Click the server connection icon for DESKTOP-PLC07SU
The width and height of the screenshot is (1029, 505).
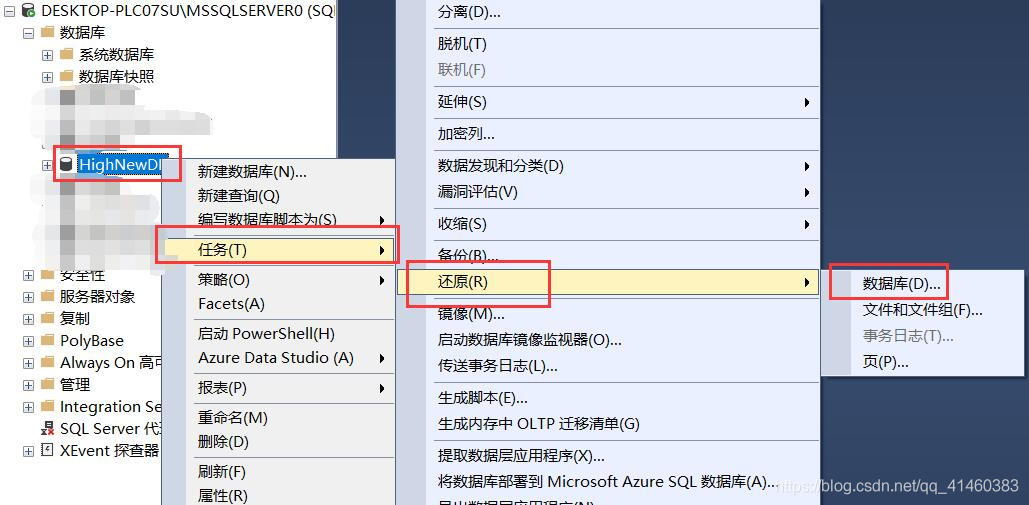click(x=28, y=10)
